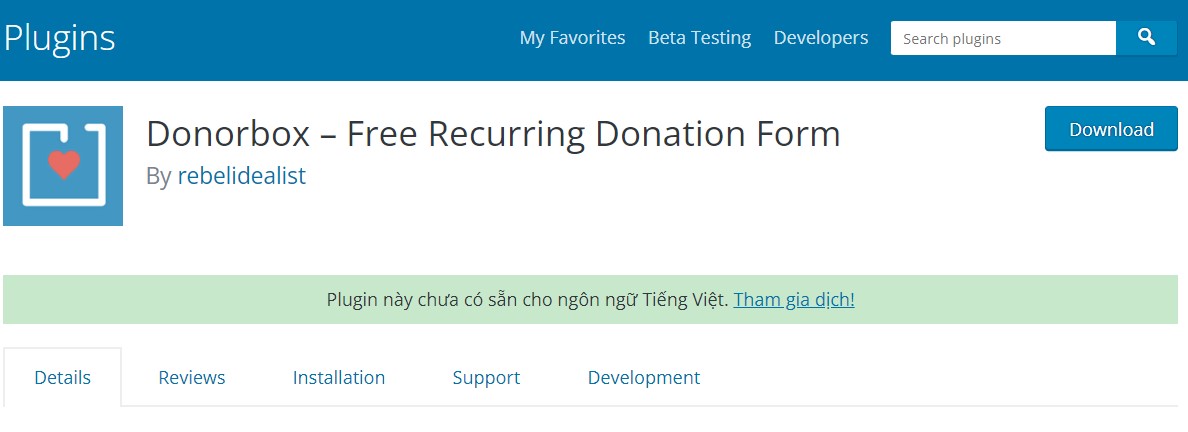Click the red heart in Donorbox logo

(x=64, y=164)
